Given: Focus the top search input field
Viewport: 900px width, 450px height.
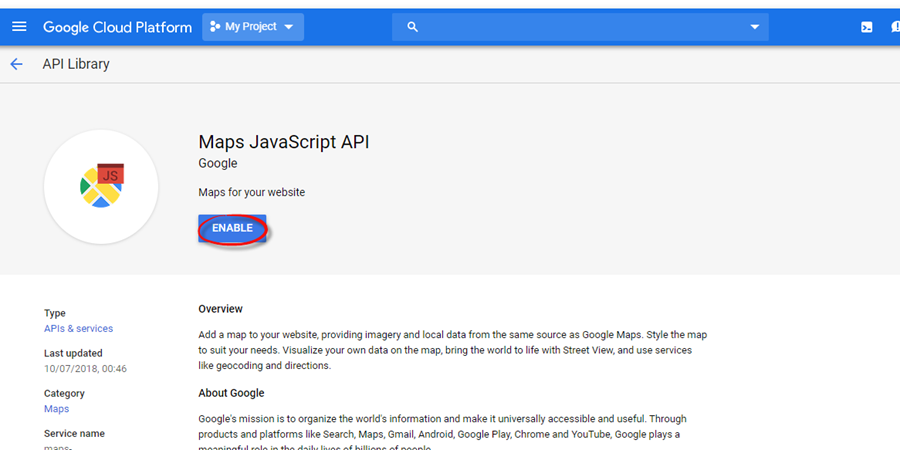Looking at the screenshot, I should pos(580,27).
